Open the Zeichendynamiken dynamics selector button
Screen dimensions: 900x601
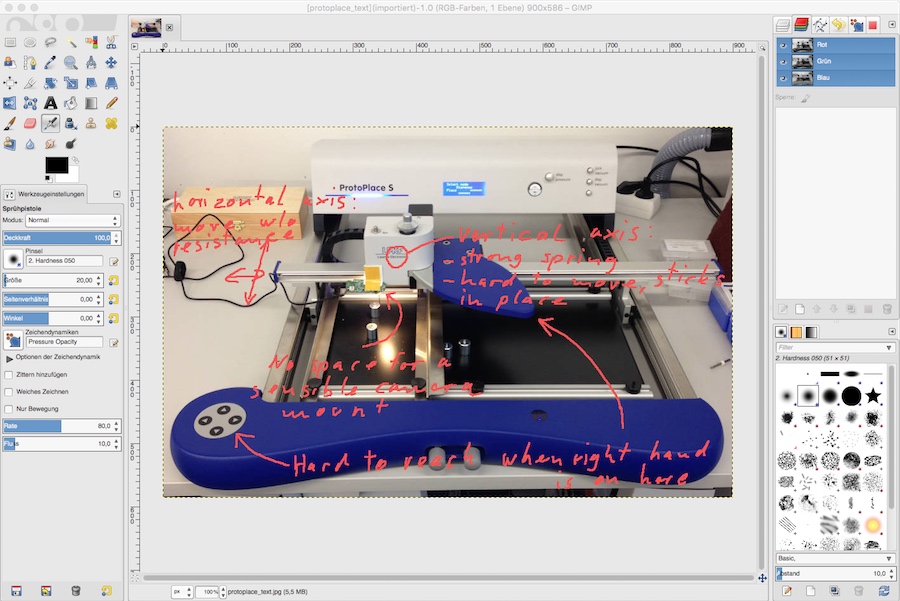pyautogui.click(x=13, y=340)
